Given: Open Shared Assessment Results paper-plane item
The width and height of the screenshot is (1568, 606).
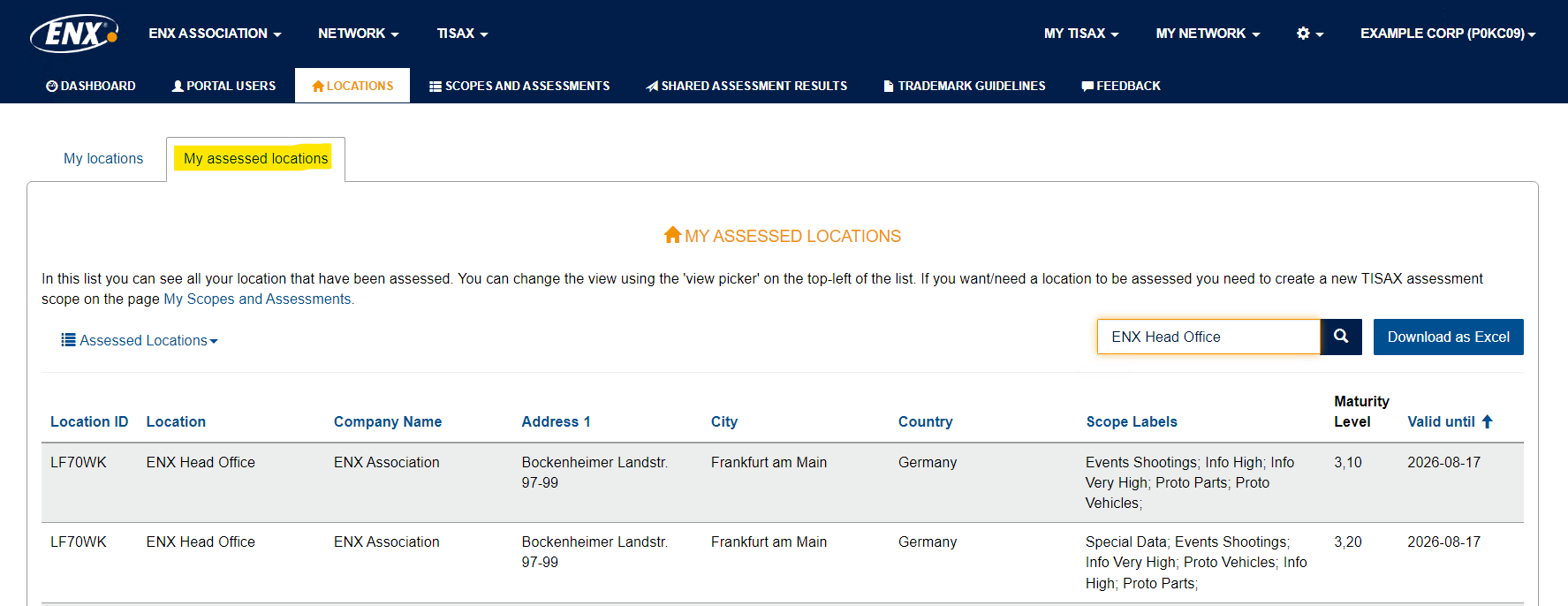Looking at the screenshot, I should tap(746, 86).
